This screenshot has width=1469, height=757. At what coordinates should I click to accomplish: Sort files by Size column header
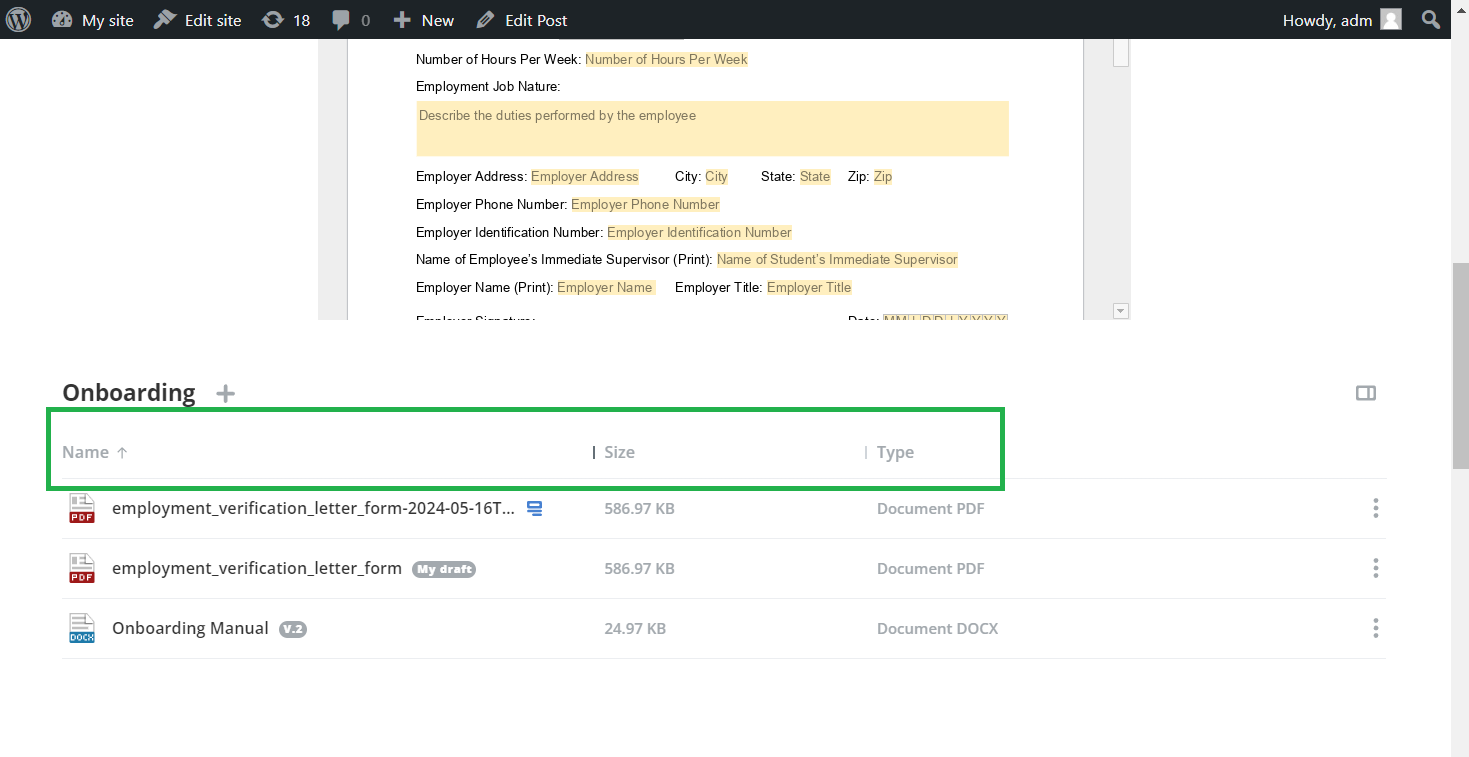[x=619, y=452]
